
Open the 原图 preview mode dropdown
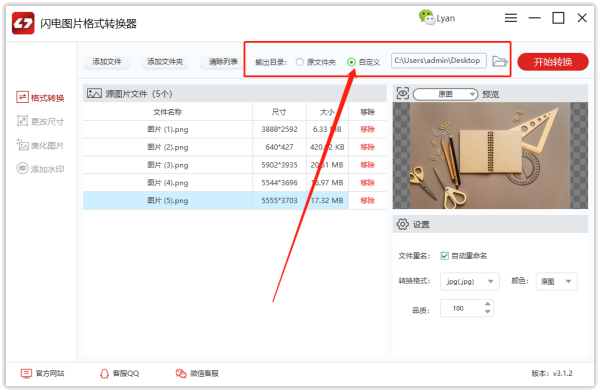(x=445, y=94)
